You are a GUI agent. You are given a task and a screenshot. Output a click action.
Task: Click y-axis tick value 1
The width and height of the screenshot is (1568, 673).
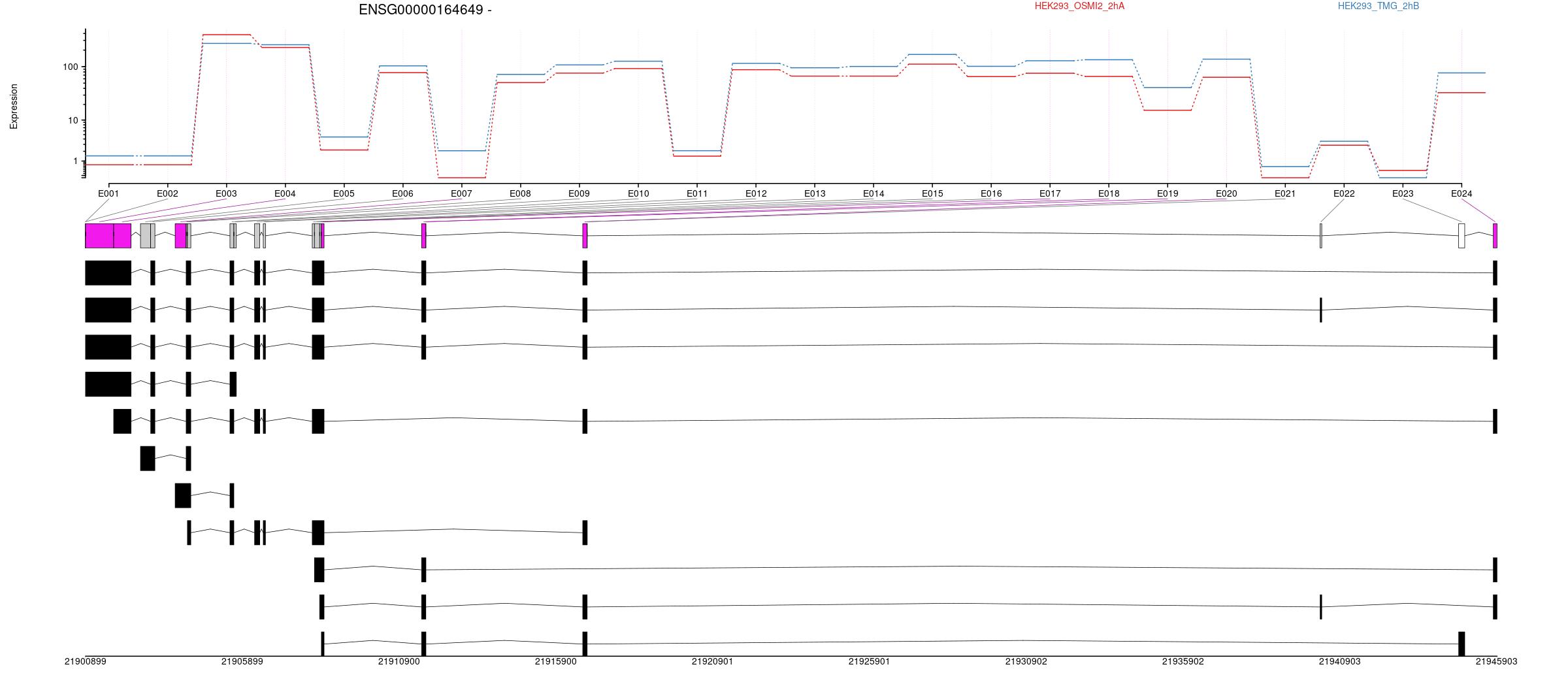pos(76,161)
